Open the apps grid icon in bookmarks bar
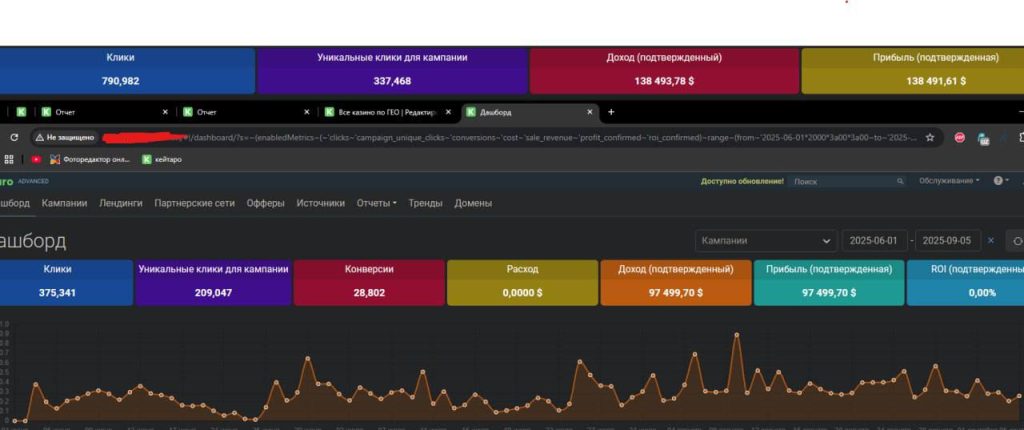This screenshot has width=1024, height=430. (9, 159)
